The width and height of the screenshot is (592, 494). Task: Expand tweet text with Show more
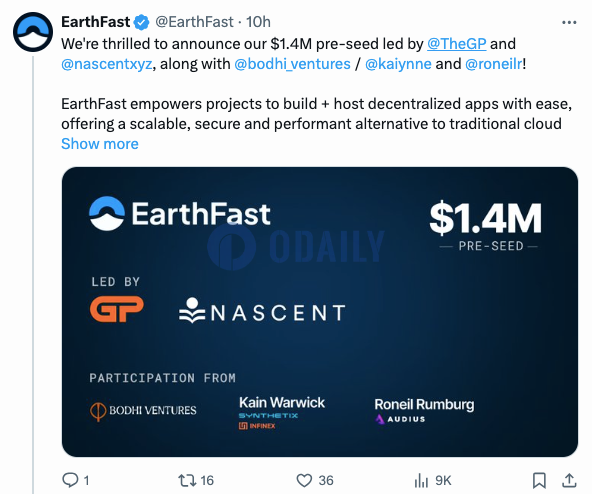pos(100,144)
